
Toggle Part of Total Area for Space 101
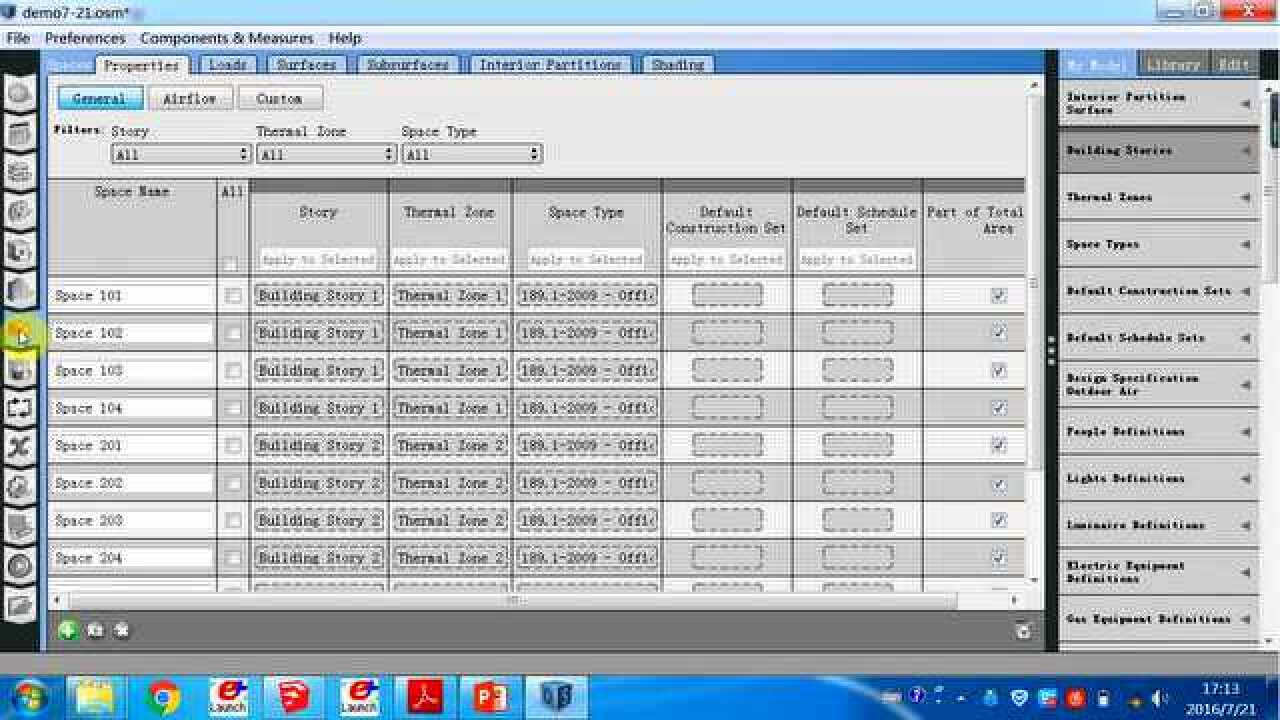click(998, 296)
